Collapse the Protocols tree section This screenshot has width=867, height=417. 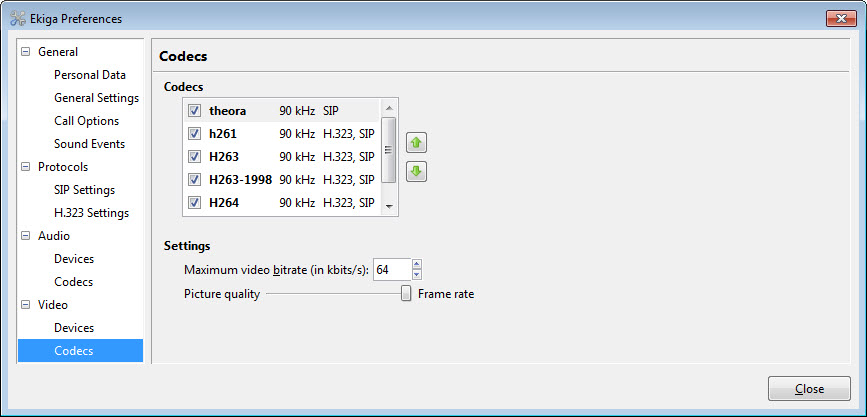click(24, 167)
